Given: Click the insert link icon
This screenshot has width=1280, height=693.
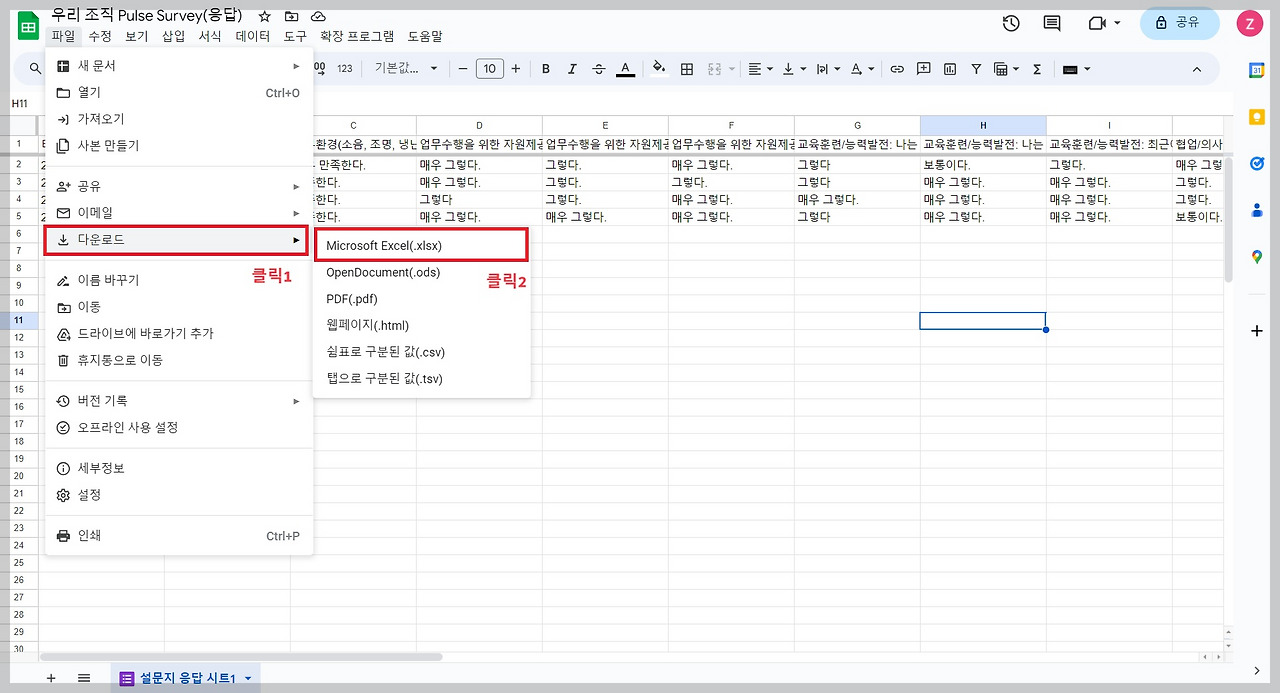Looking at the screenshot, I should tap(897, 69).
